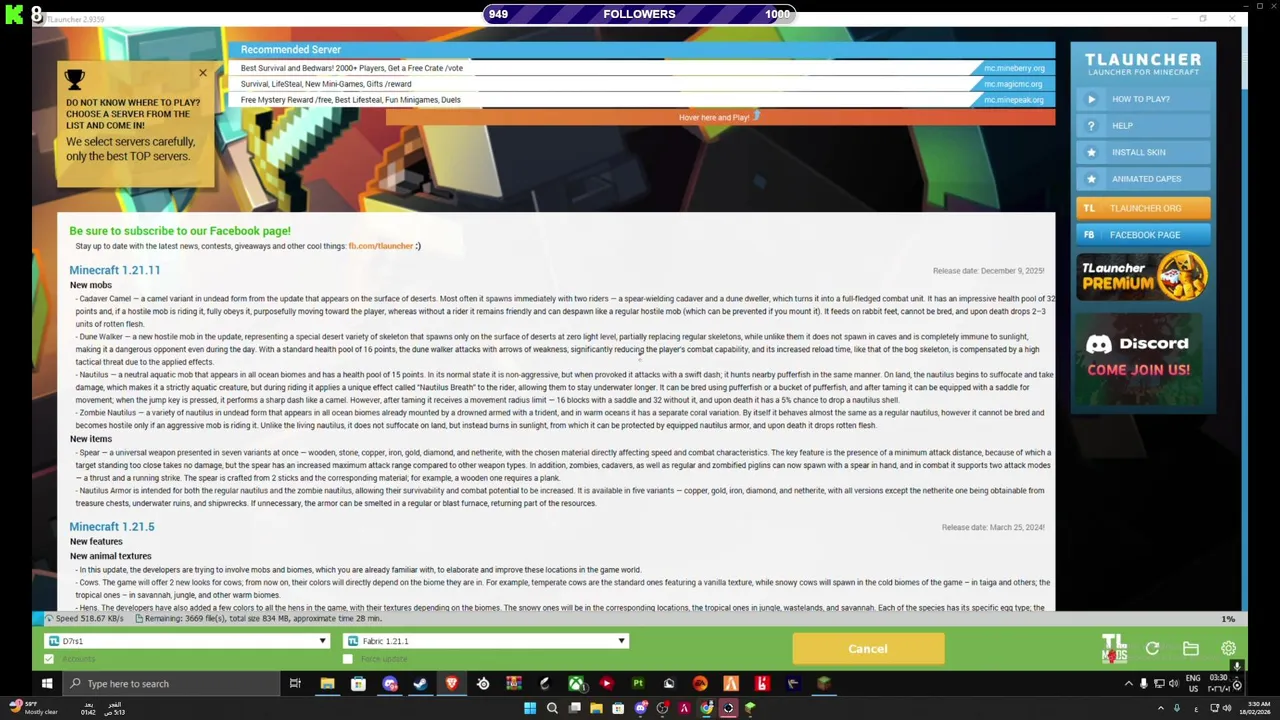
Task: Open Brave browser on Windows 10 taskbar
Action: (x=451, y=684)
